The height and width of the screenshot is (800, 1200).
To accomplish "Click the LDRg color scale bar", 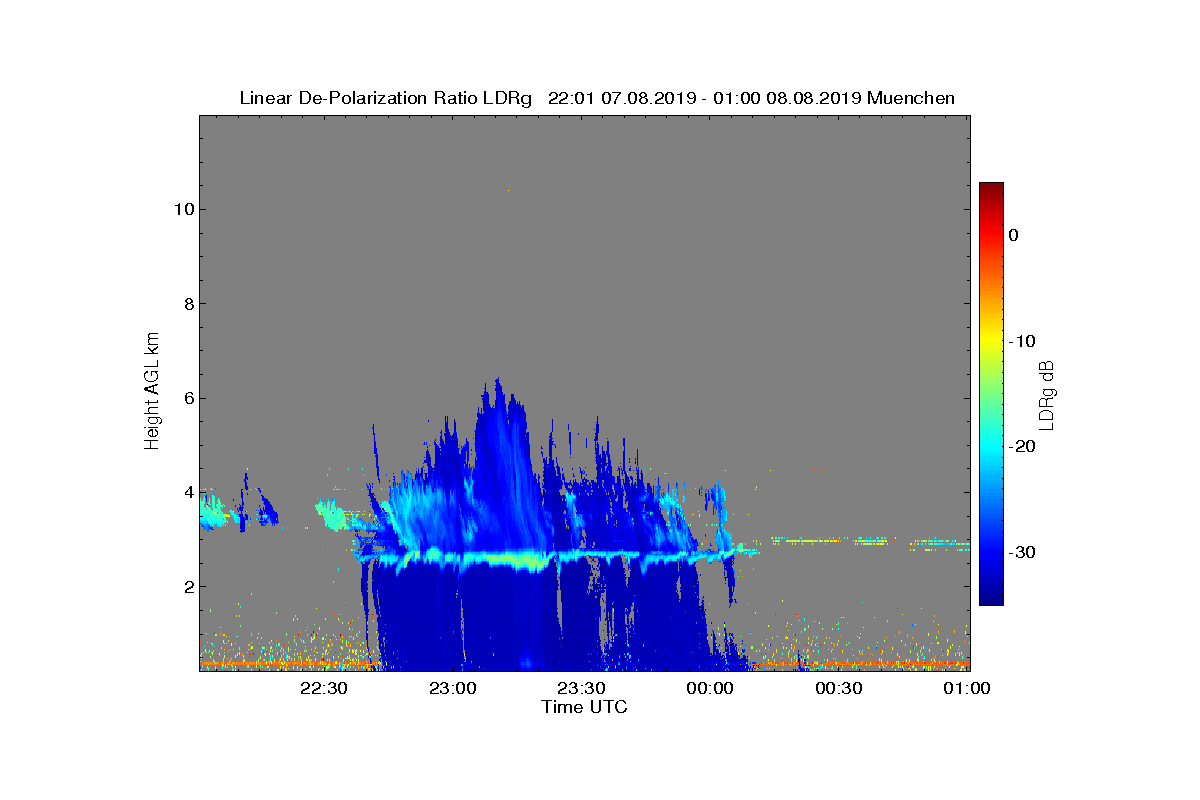I will tap(991, 394).
